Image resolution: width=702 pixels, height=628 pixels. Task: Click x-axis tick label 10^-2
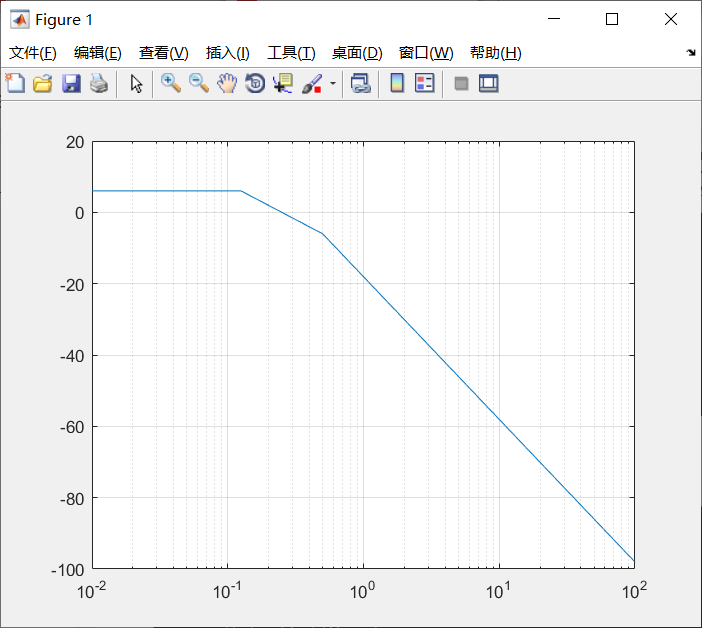(x=91, y=590)
